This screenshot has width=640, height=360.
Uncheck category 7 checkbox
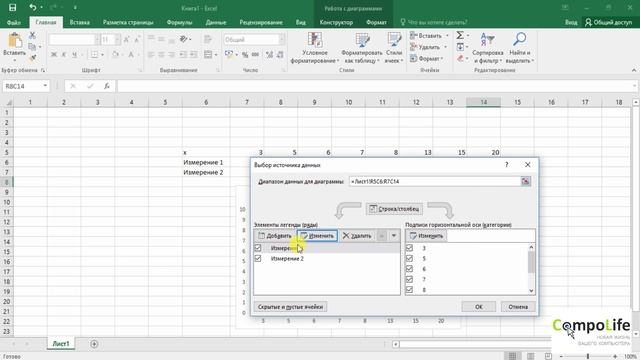coord(409,279)
